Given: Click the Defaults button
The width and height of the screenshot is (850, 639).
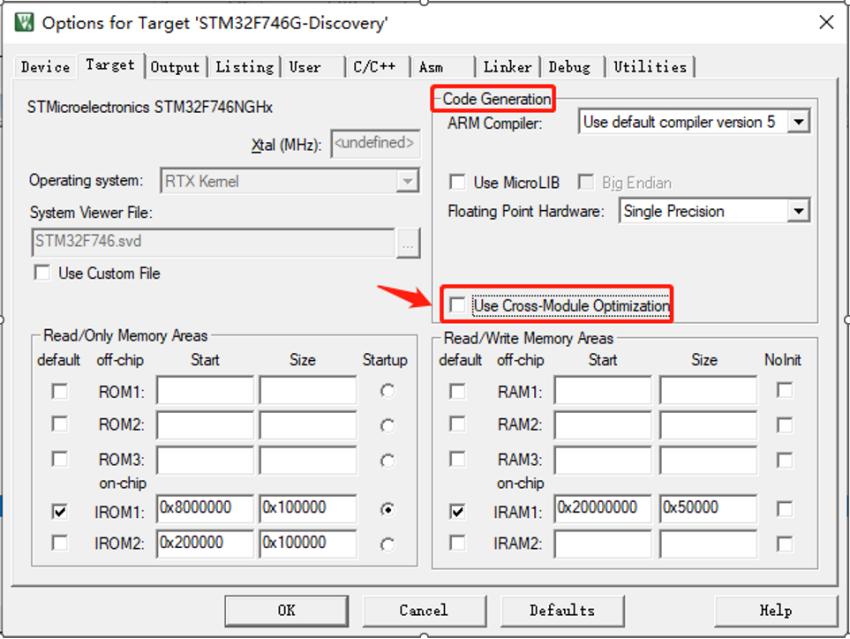Looking at the screenshot, I should tap(561, 610).
